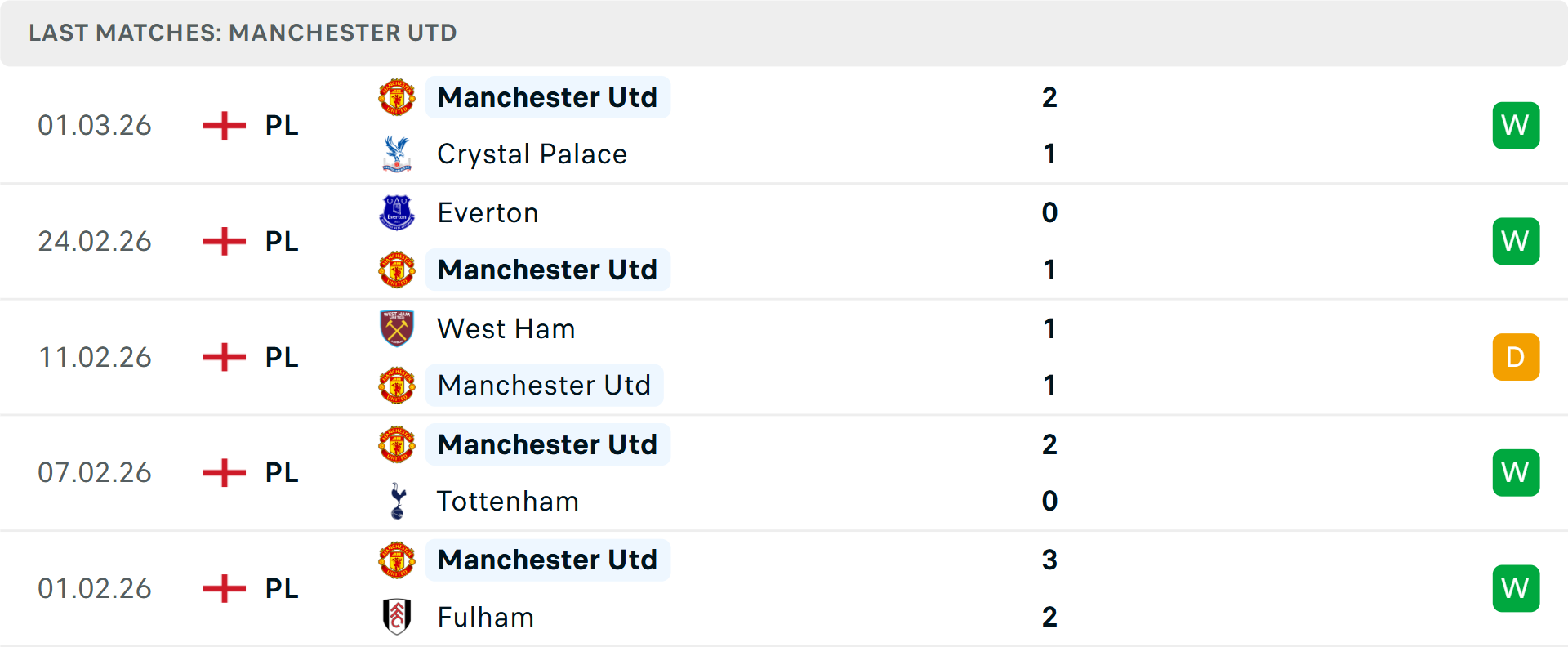Open Tottenham team link
The width and height of the screenshot is (1568, 647).
tap(508, 501)
